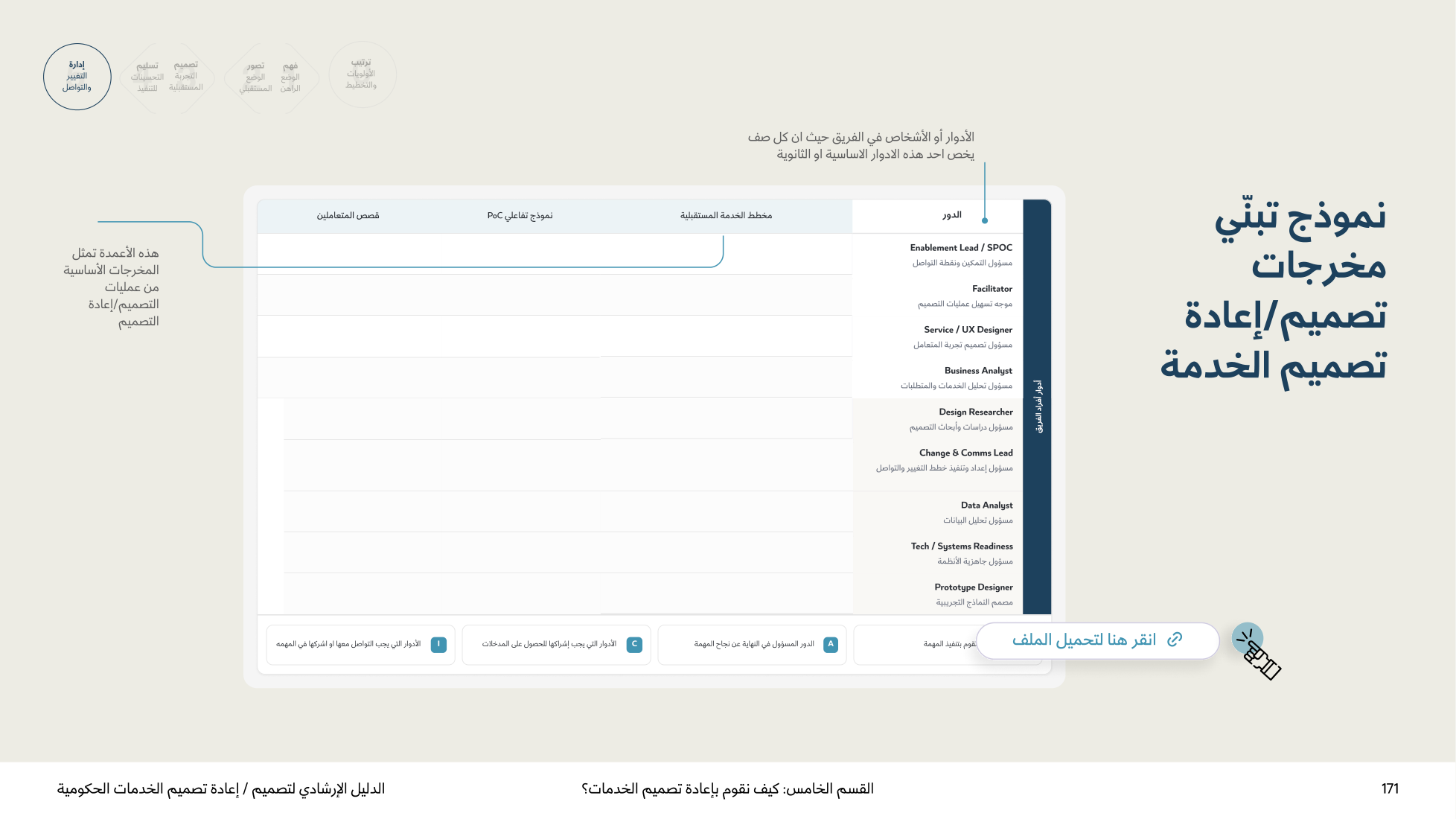Select the 'إدارة التغيير والتواصل' stage circle

coord(77,77)
